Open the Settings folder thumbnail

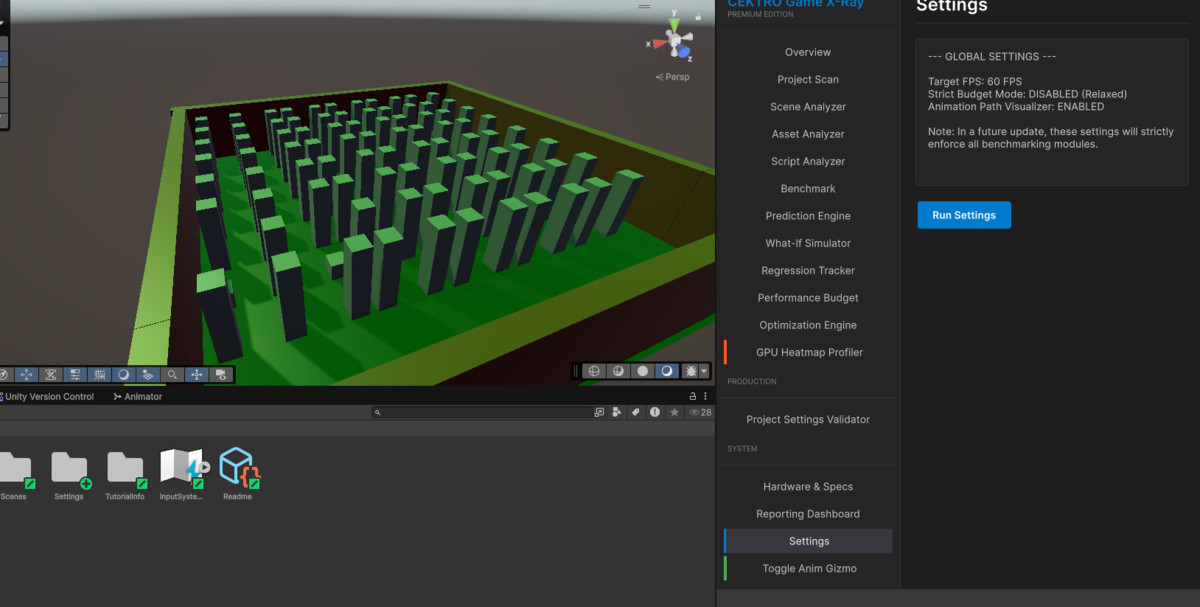69,468
